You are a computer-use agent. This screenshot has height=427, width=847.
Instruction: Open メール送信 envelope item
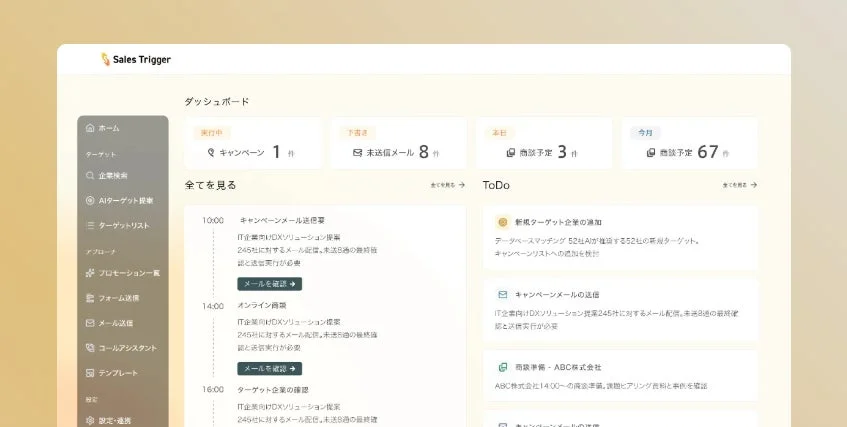(109, 323)
